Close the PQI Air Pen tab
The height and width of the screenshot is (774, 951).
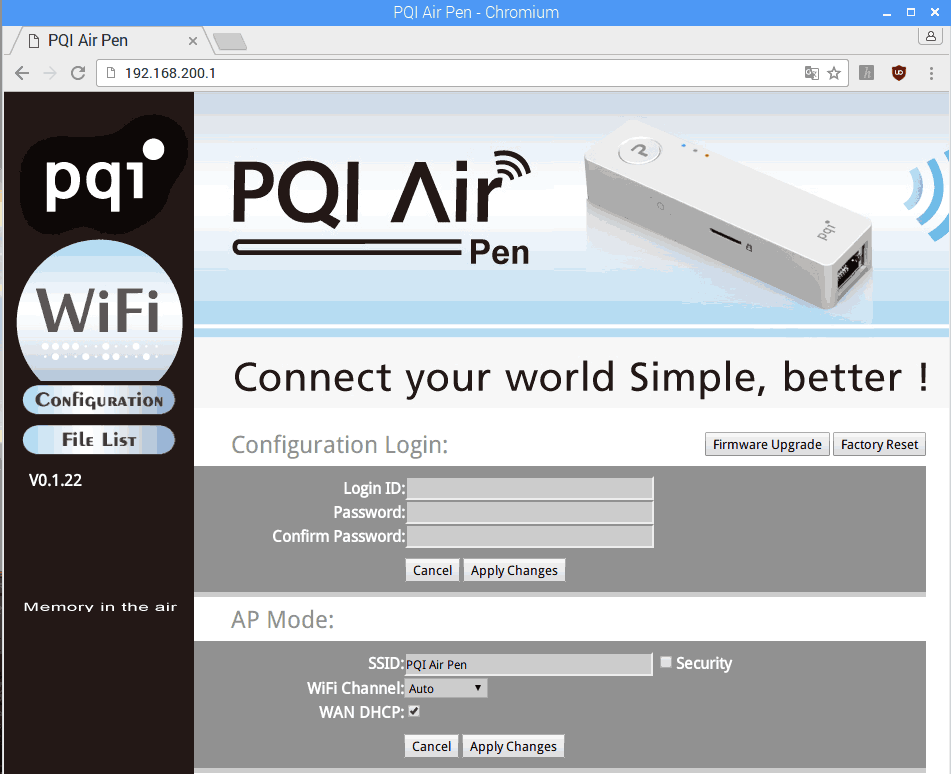click(x=193, y=41)
